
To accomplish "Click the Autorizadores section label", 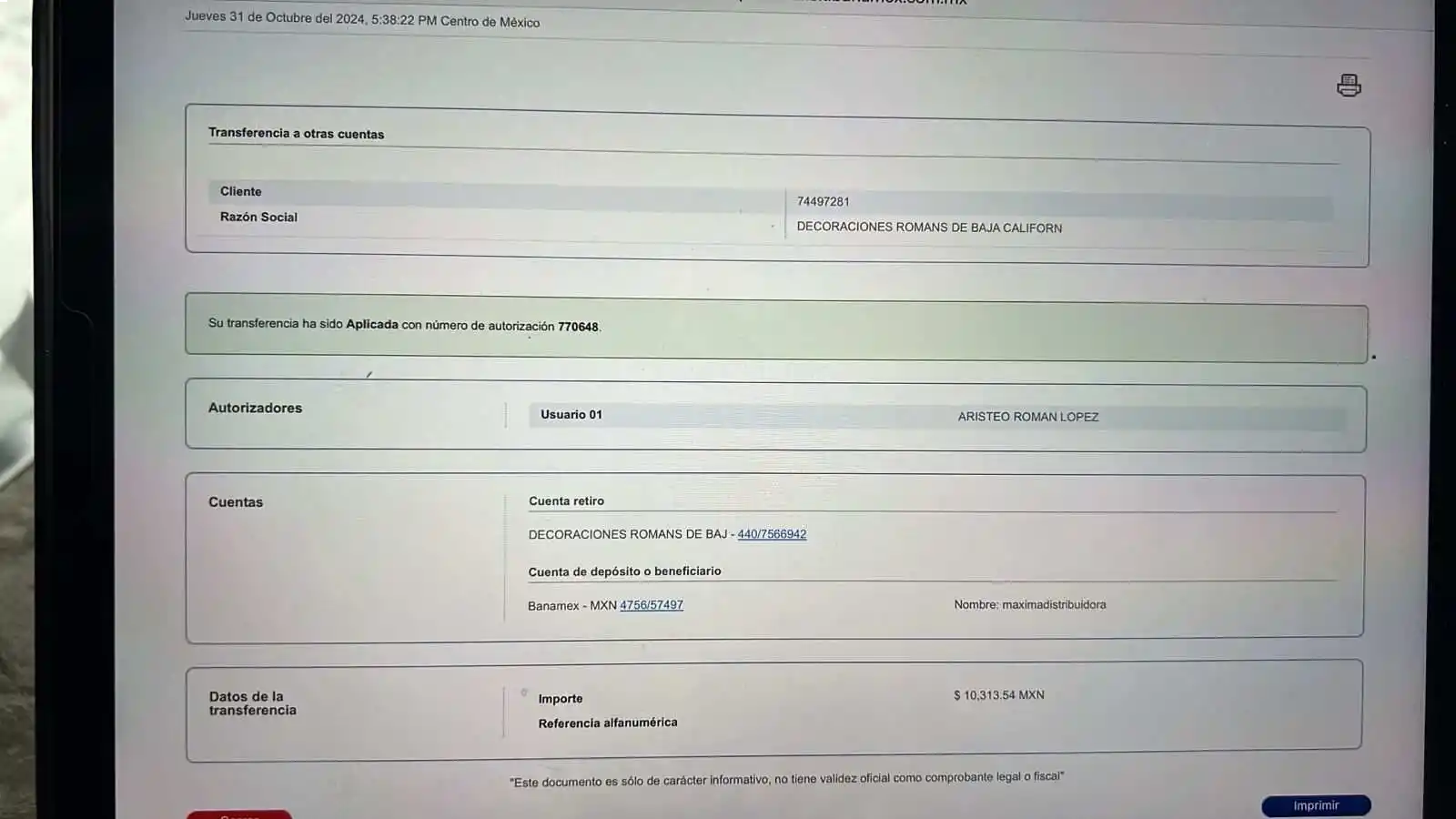I will [255, 408].
